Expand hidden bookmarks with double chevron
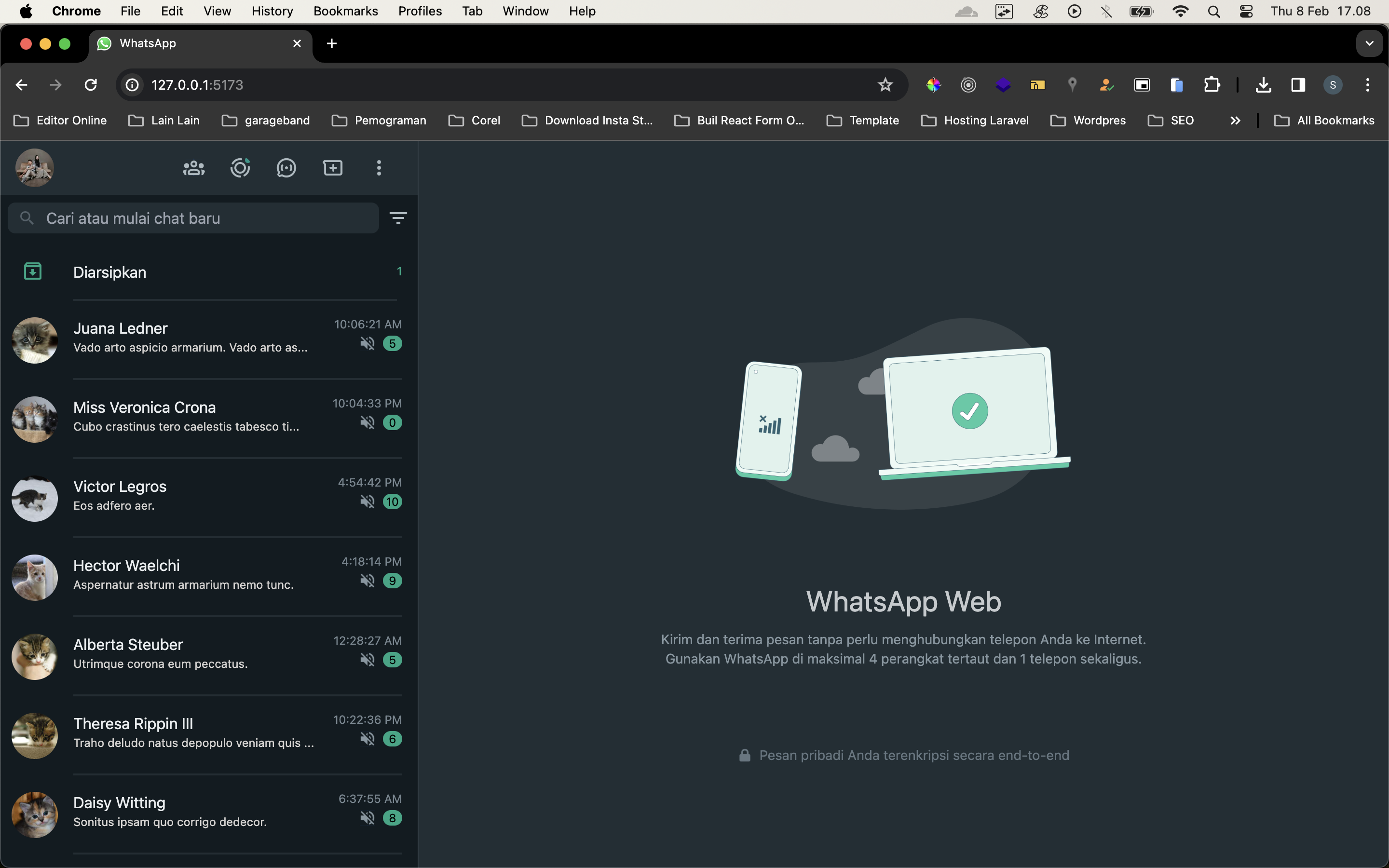The width and height of the screenshot is (1389, 868). [x=1235, y=121]
